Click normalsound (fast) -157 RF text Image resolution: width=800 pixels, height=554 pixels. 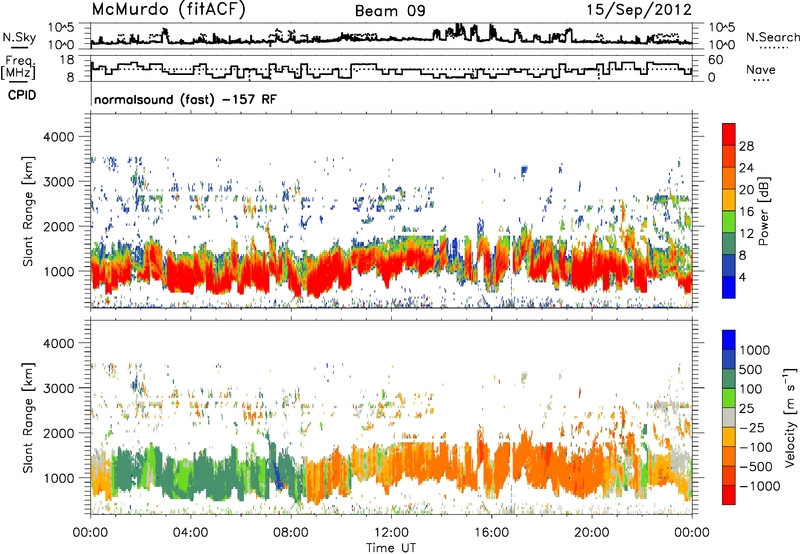(x=185, y=99)
